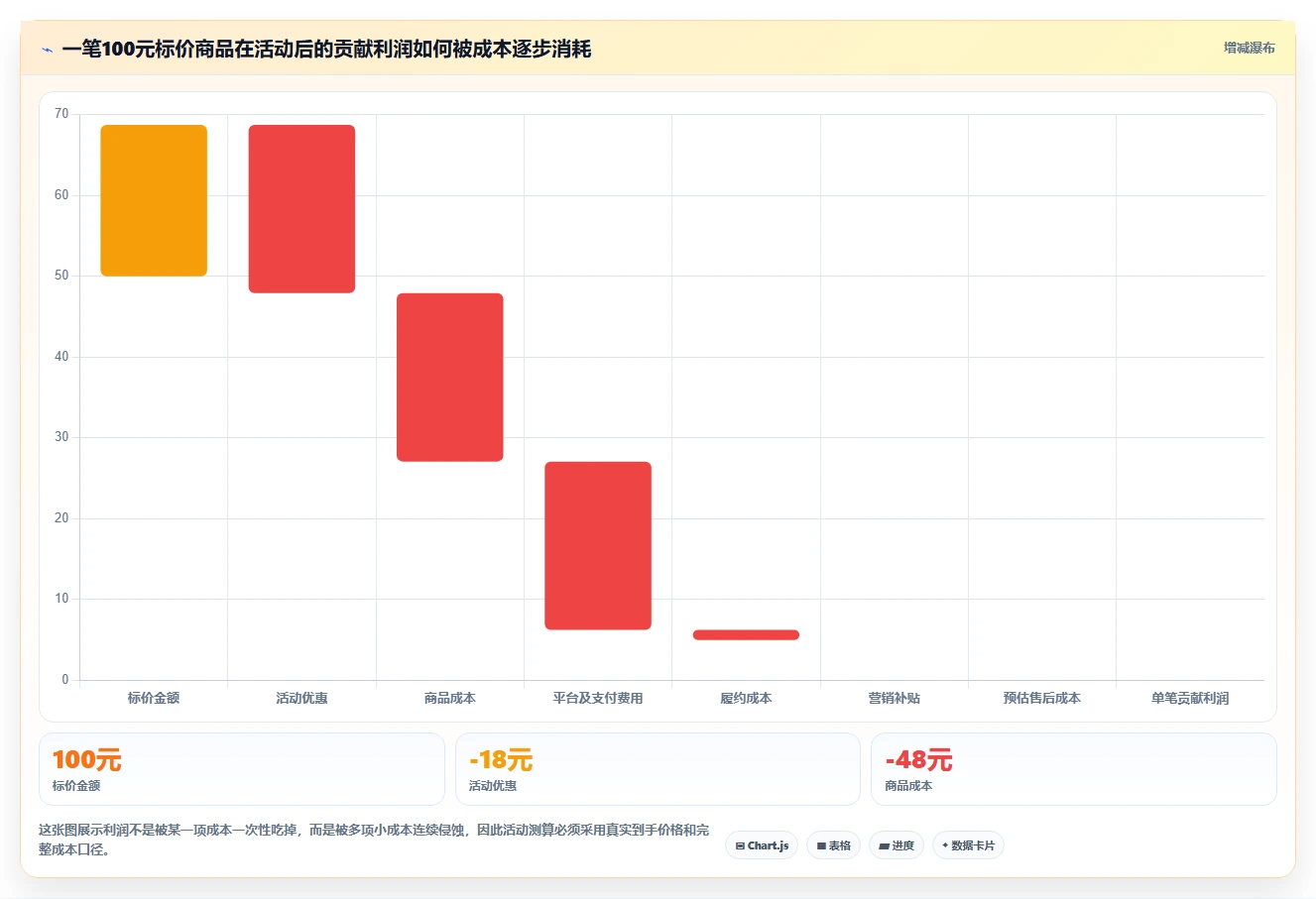The image size is (1316, 899).
Task: Click the Chart.js tag pill
Action: tap(762, 845)
